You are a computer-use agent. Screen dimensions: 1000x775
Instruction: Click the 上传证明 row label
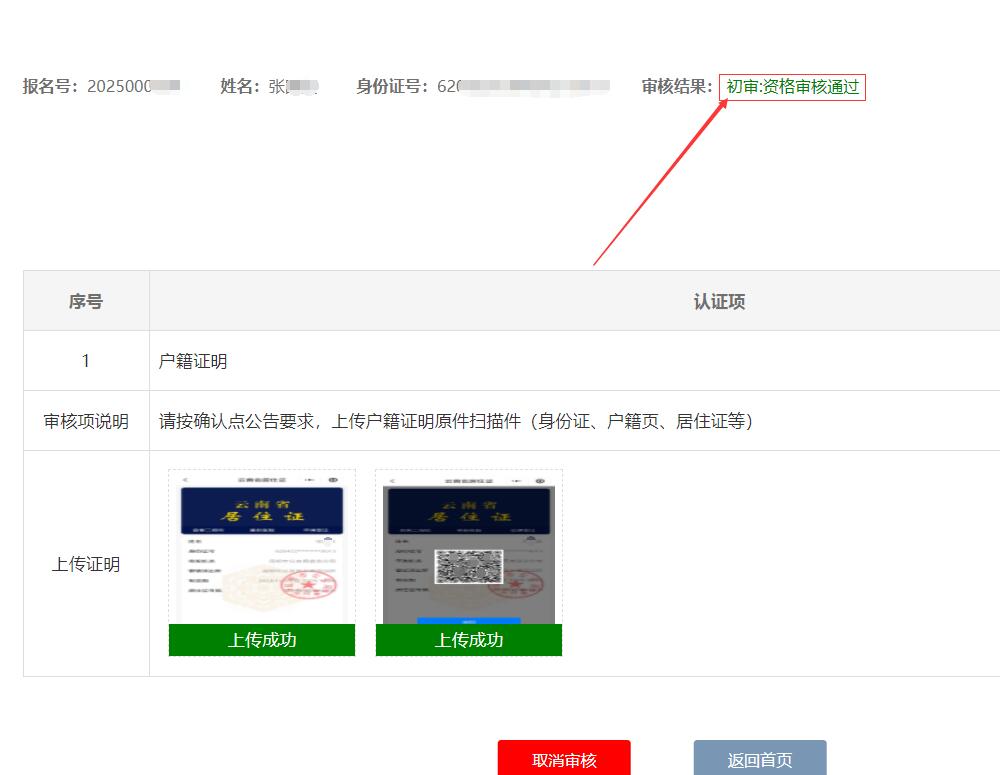[x=86, y=564]
